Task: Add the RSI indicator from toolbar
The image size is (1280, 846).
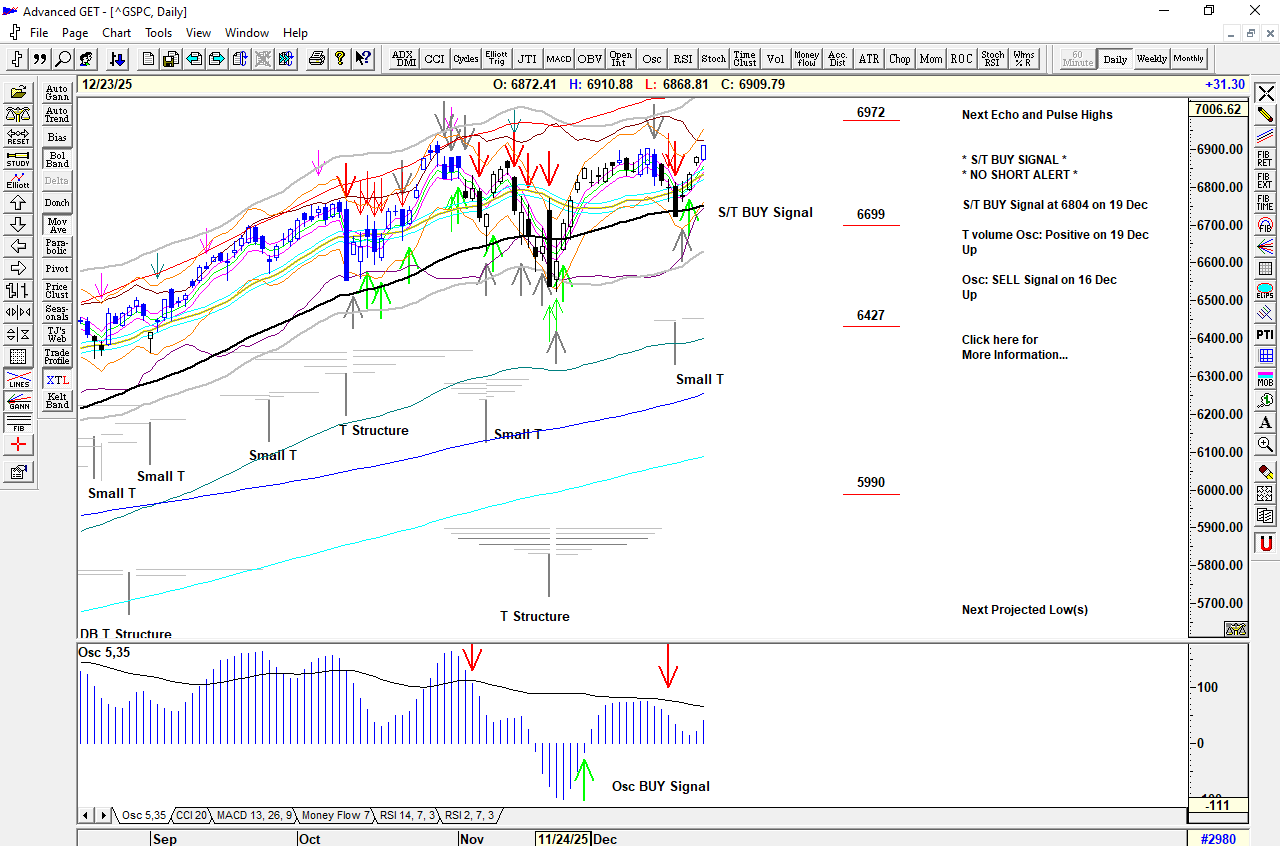Action: (x=682, y=59)
